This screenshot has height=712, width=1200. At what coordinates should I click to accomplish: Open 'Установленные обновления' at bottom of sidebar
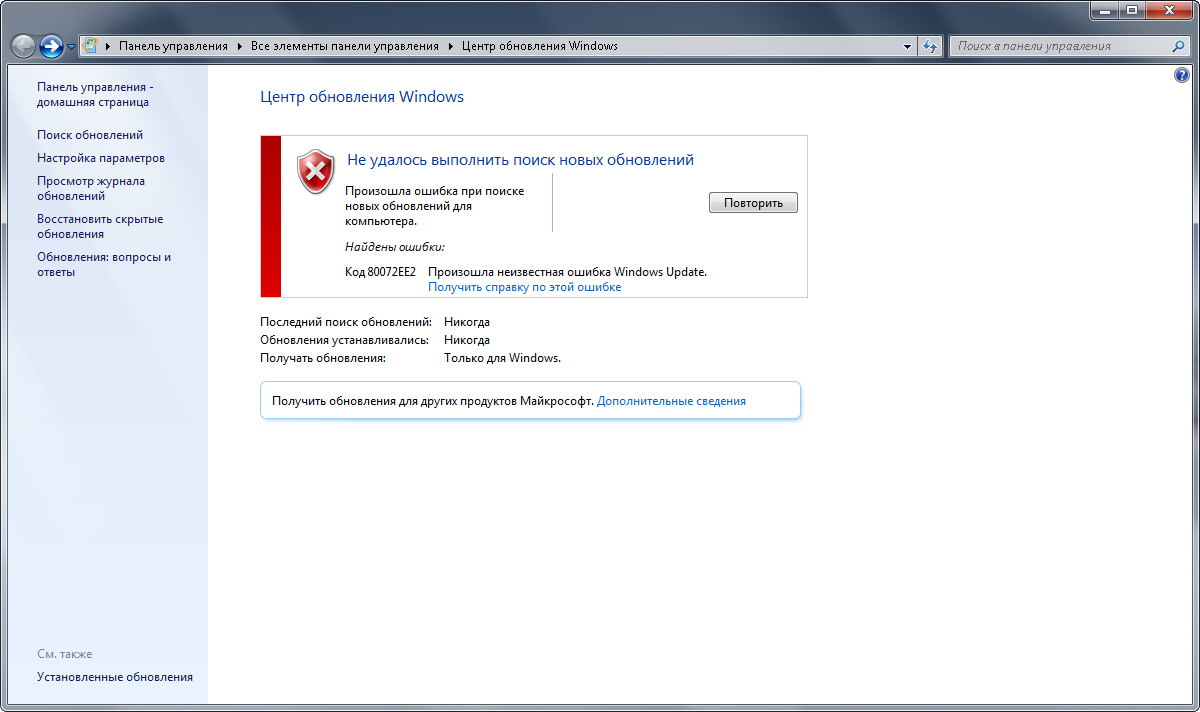click(115, 677)
